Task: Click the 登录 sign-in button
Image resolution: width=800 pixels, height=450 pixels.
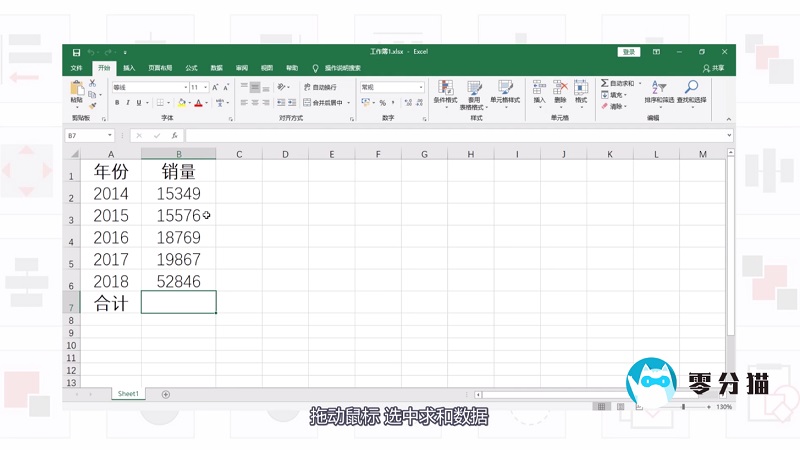Action: click(x=628, y=51)
